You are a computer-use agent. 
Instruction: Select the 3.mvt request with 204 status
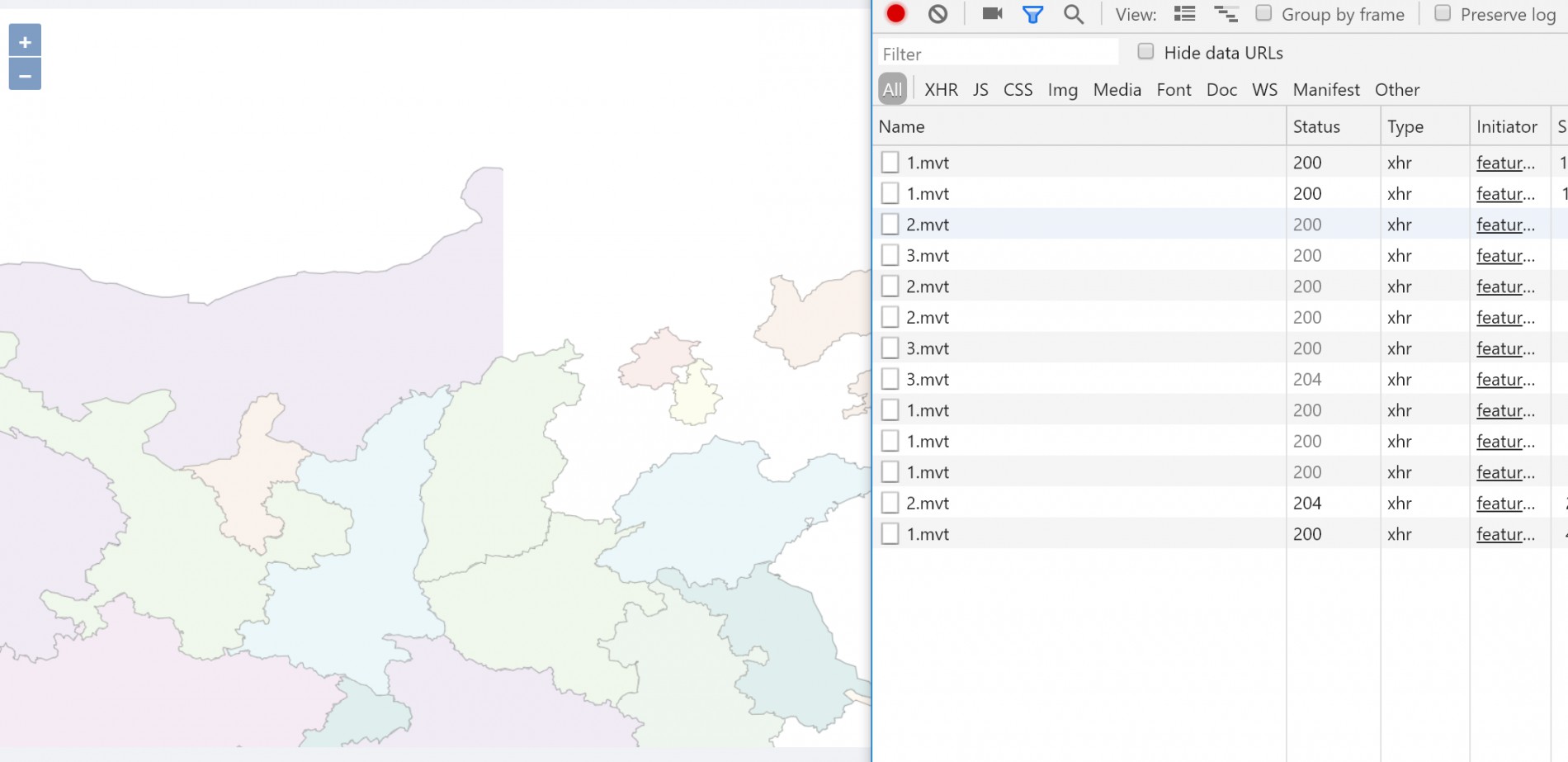[928, 380]
